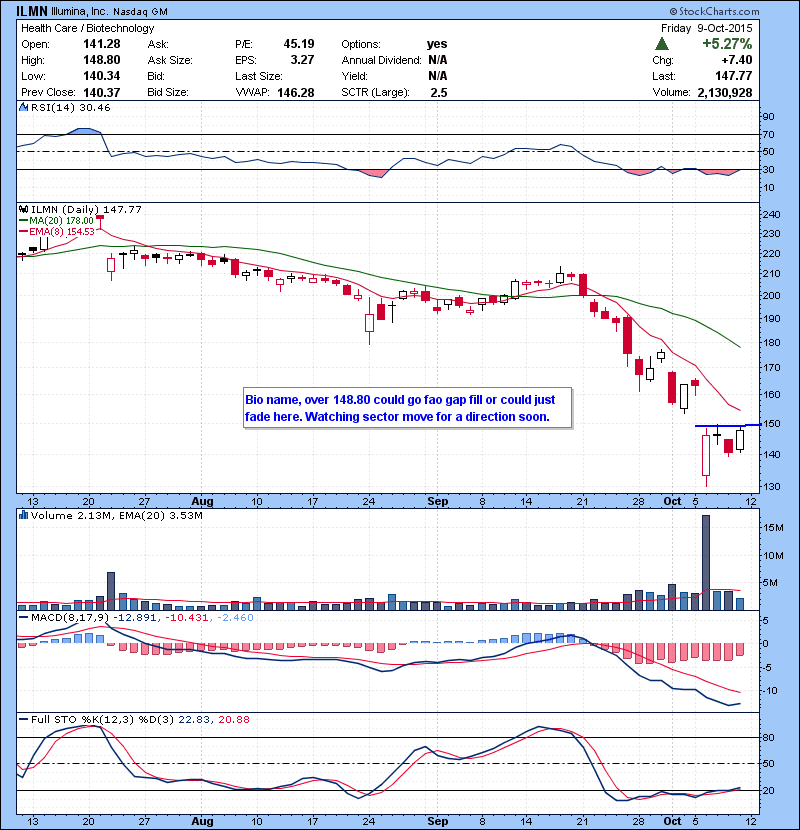Click the 70 label on the RSI axis

768,134
